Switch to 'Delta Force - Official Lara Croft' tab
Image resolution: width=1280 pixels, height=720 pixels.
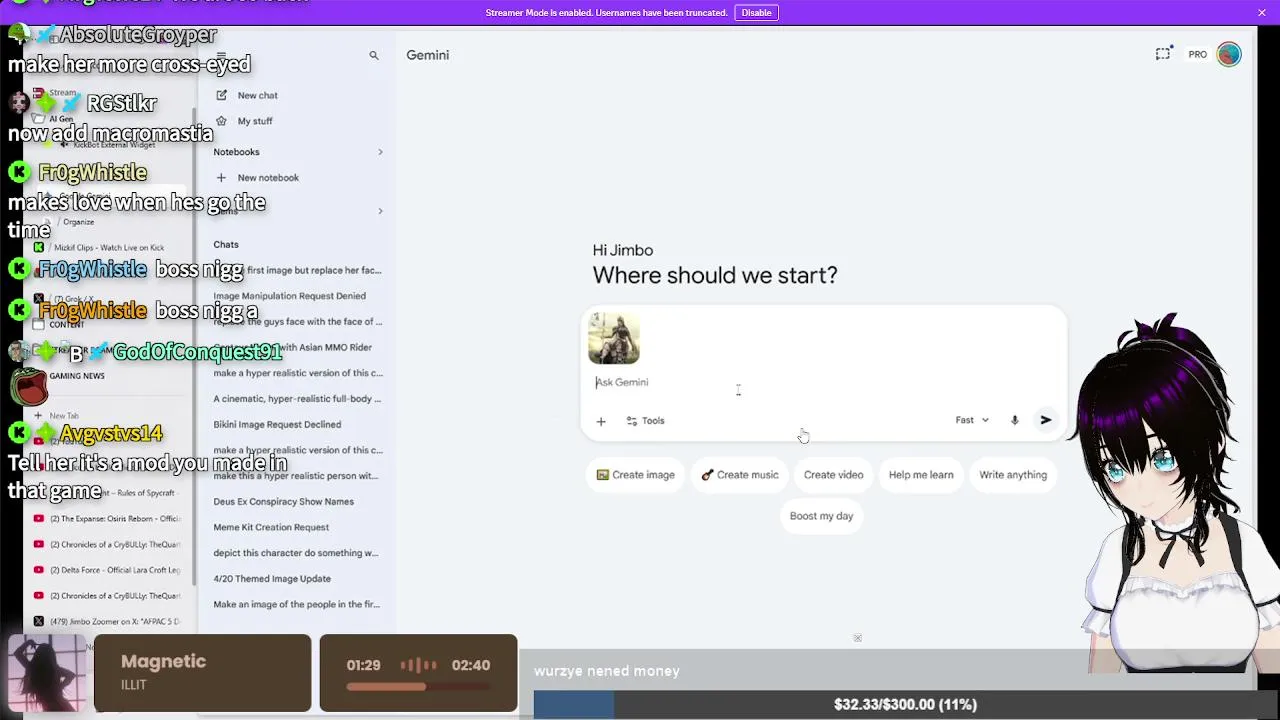pyautogui.click(x=108, y=570)
